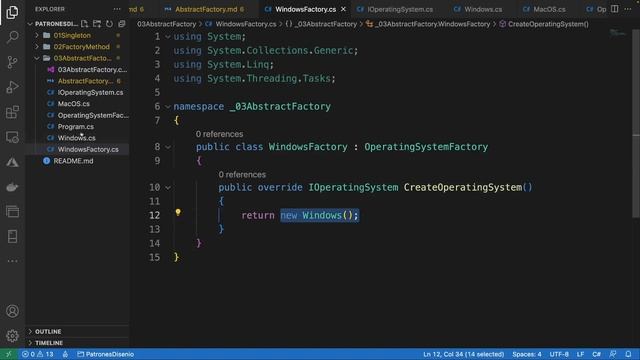
Task: Open IOperatingSystem.cs in the file tree
Action: (90, 92)
